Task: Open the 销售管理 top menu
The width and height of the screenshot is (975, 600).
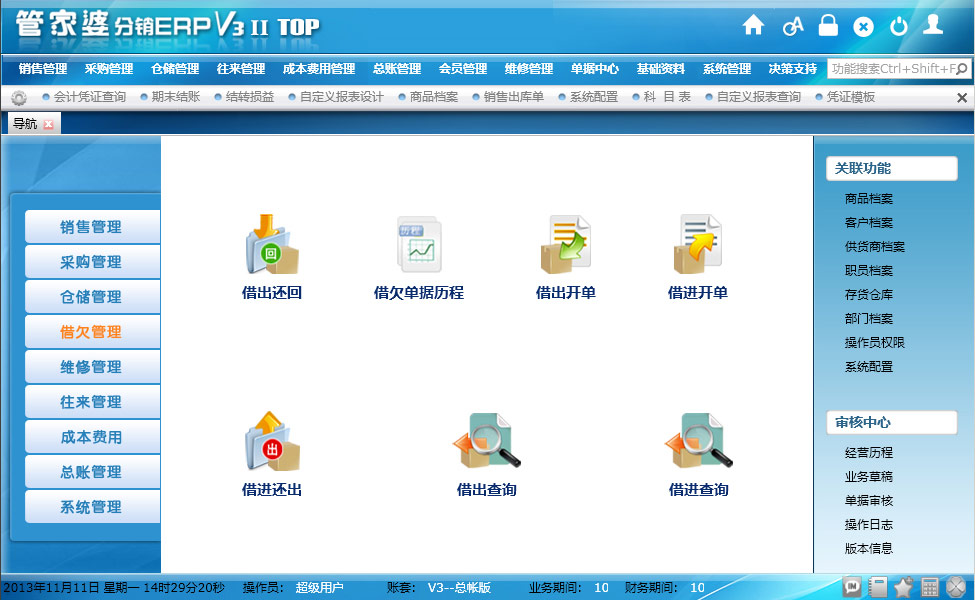Action: (43, 69)
